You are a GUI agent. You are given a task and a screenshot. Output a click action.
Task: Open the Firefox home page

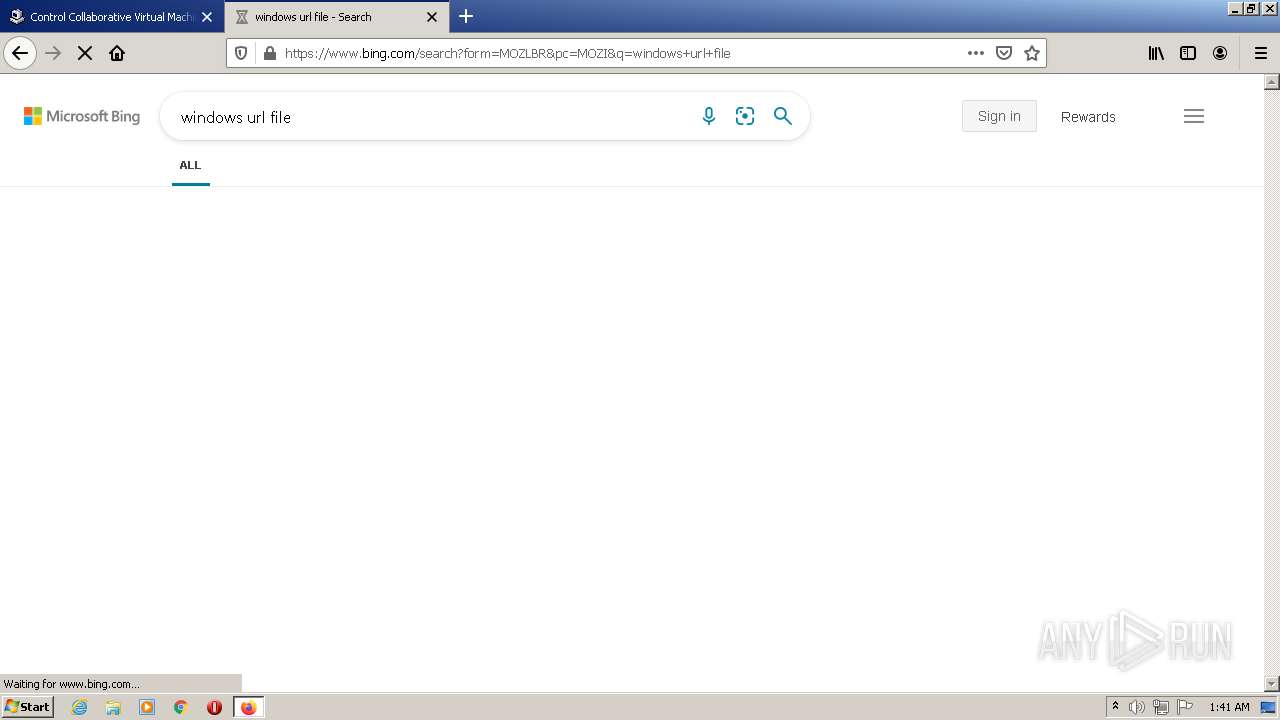[117, 53]
